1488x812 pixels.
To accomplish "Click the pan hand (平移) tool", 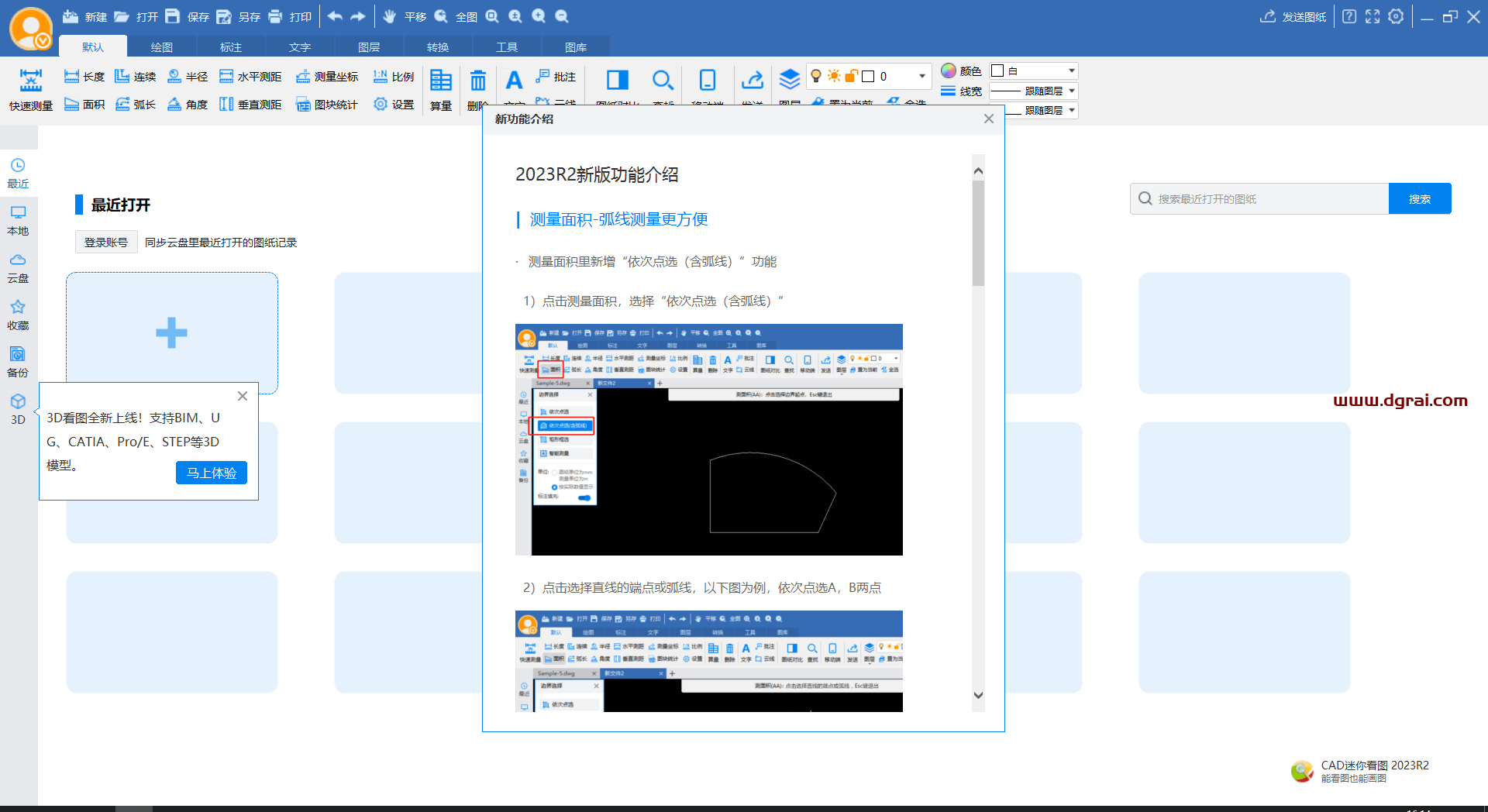I will point(405,16).
